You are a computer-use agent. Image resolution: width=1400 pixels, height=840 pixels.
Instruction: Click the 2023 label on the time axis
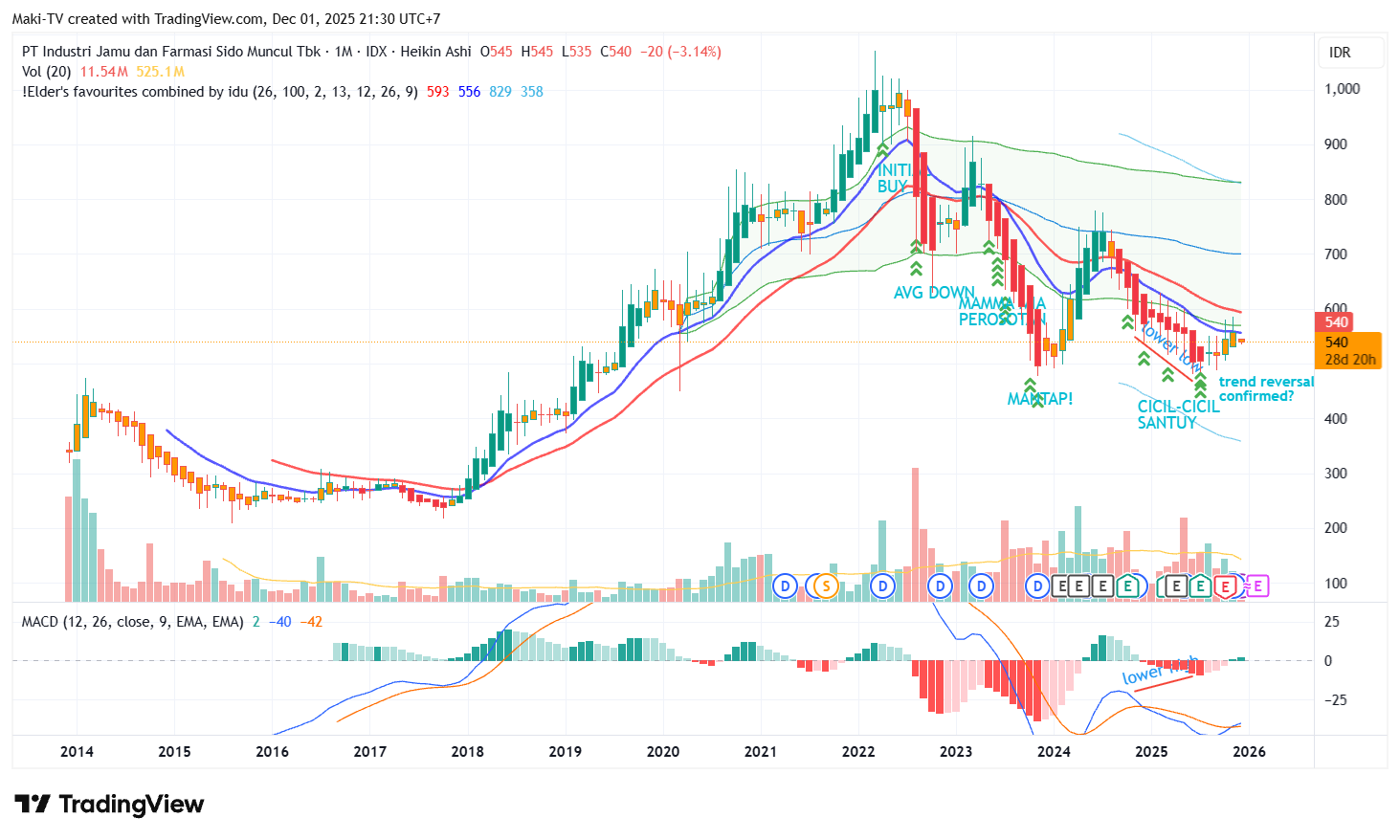point(956,752)
